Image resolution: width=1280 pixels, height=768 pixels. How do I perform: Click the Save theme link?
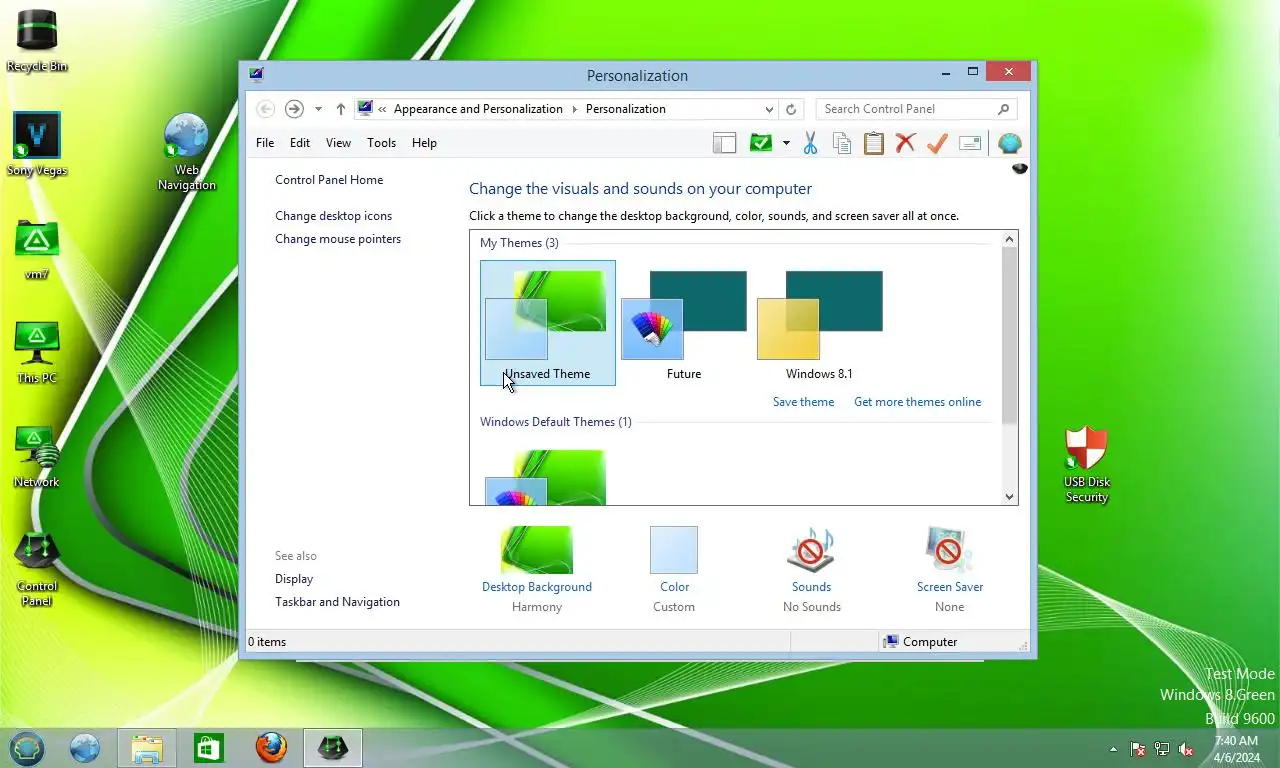tap(803, 402)
